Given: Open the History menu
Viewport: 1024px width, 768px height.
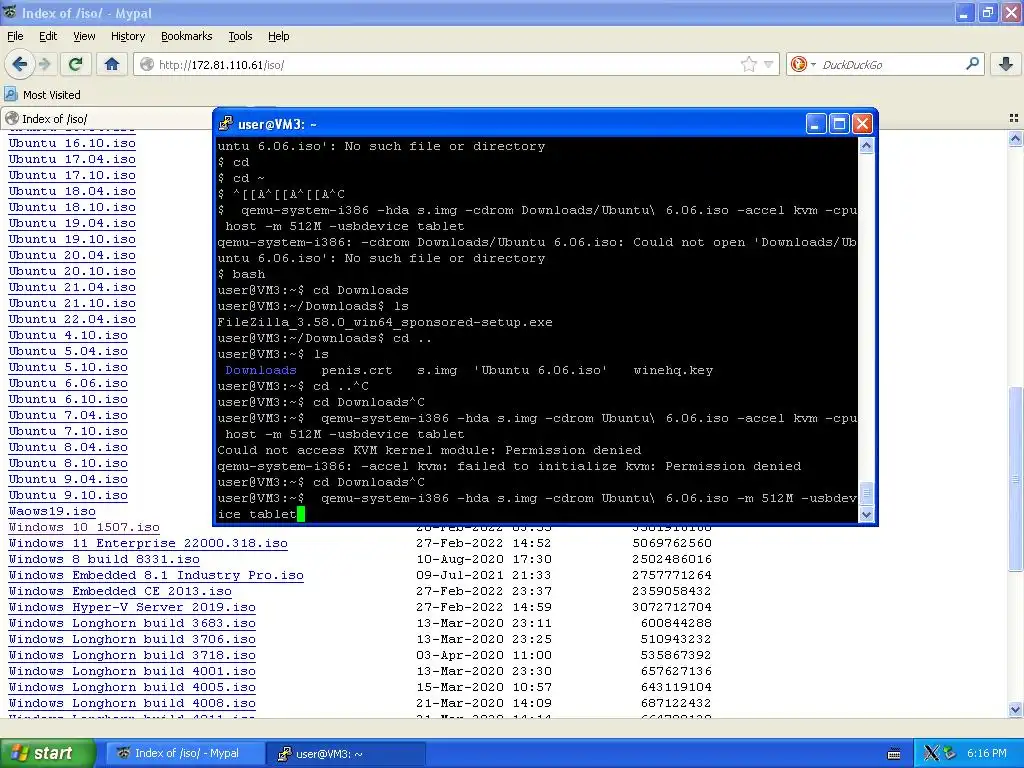Looking at the screenshot, I should (x=127, y=36).
